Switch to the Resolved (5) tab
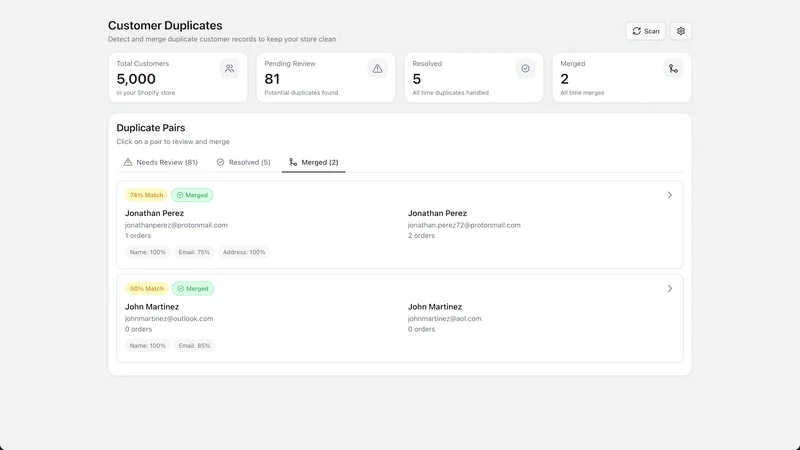The height and width of the screenshot is (450, 800). pos(243,162)
